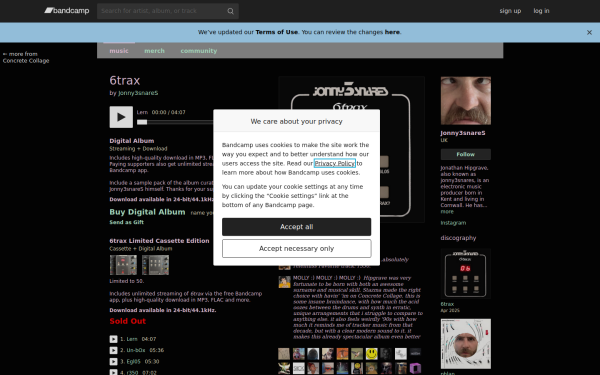Open the log in link
Screen dimensions: 600x375
[x=541, y=11]
